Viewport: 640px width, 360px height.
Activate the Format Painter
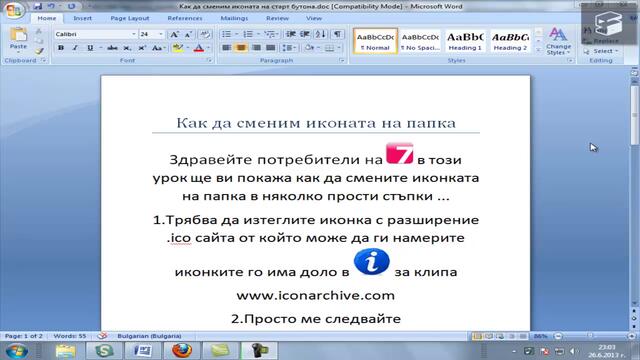[39, 51]
